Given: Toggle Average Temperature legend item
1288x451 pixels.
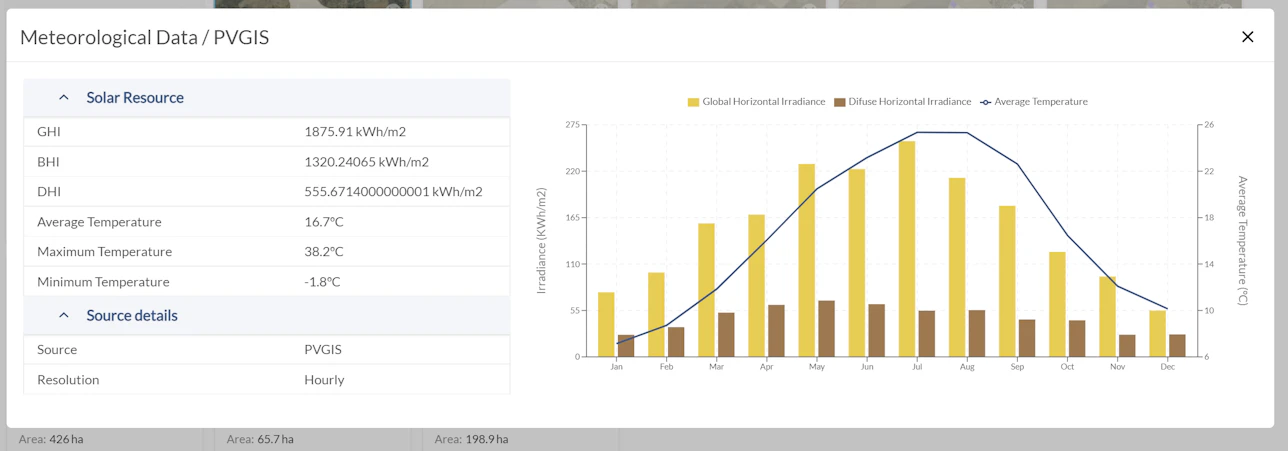Looking at the screenshot, I should [1033, 102].
